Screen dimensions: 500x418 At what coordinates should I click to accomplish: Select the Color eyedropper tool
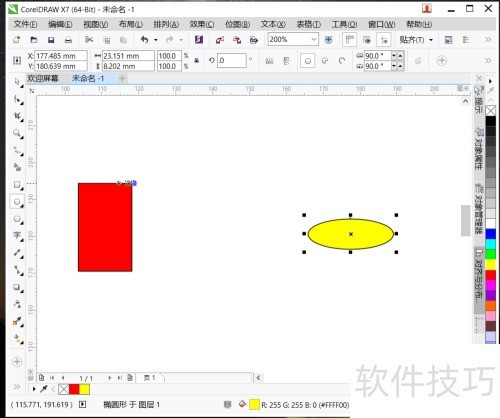17,322
